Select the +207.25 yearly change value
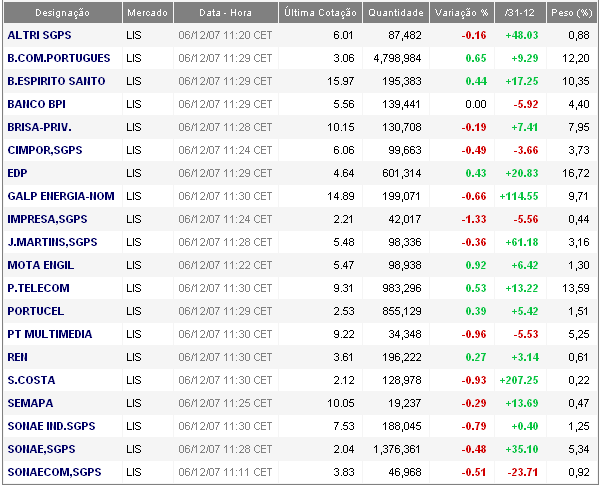The image size is (603, 488). (x=519, y=380)
